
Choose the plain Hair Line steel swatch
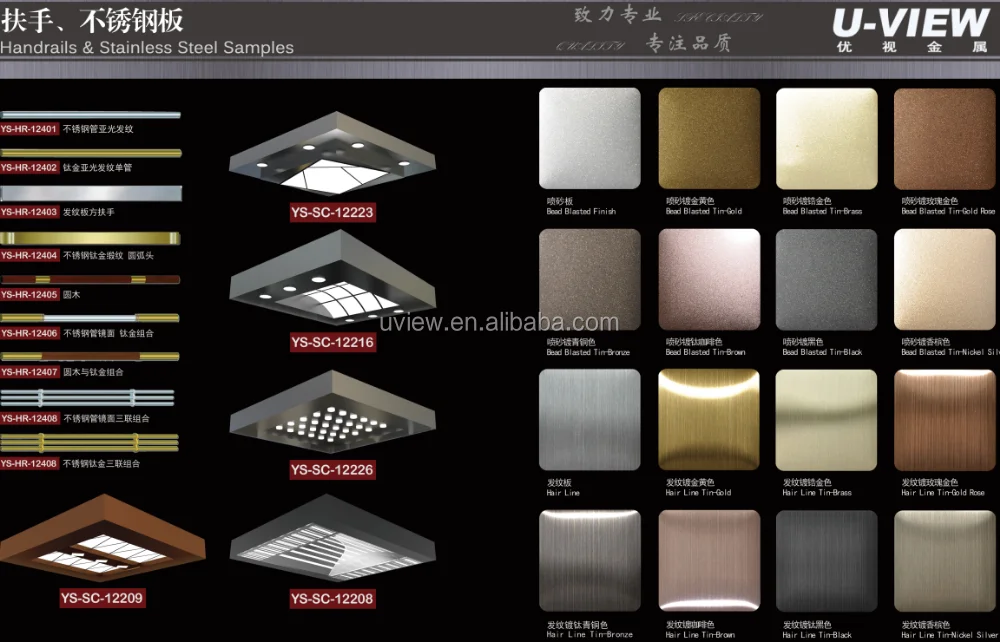pos(589,420)
